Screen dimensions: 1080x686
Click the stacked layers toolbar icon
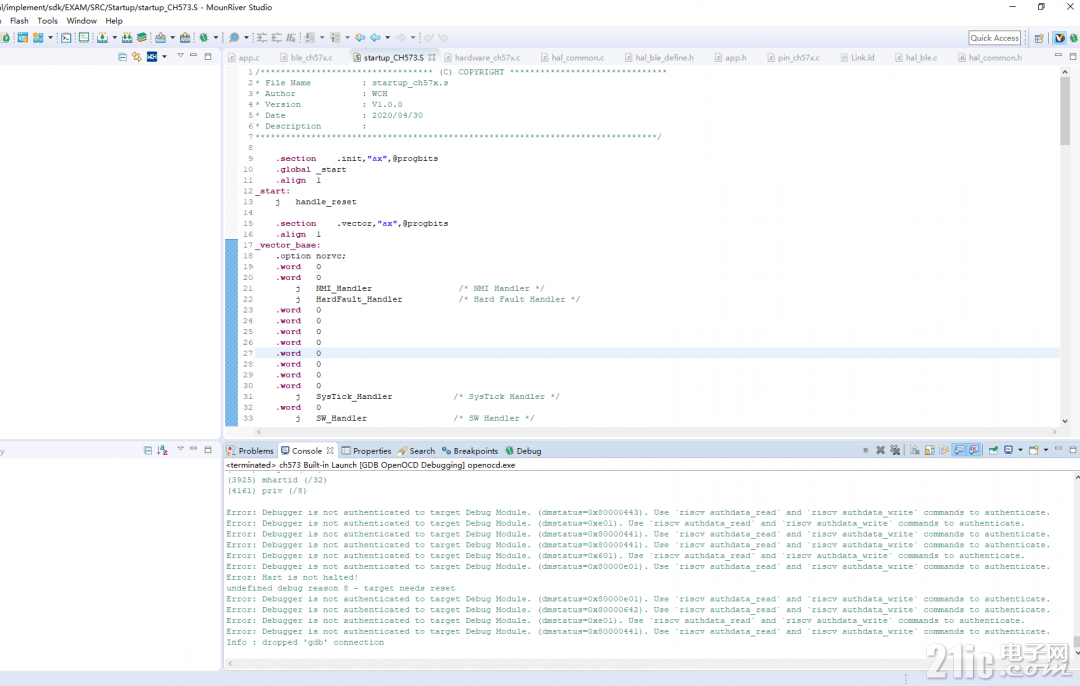pyautogui.click(x=141, y=38)
